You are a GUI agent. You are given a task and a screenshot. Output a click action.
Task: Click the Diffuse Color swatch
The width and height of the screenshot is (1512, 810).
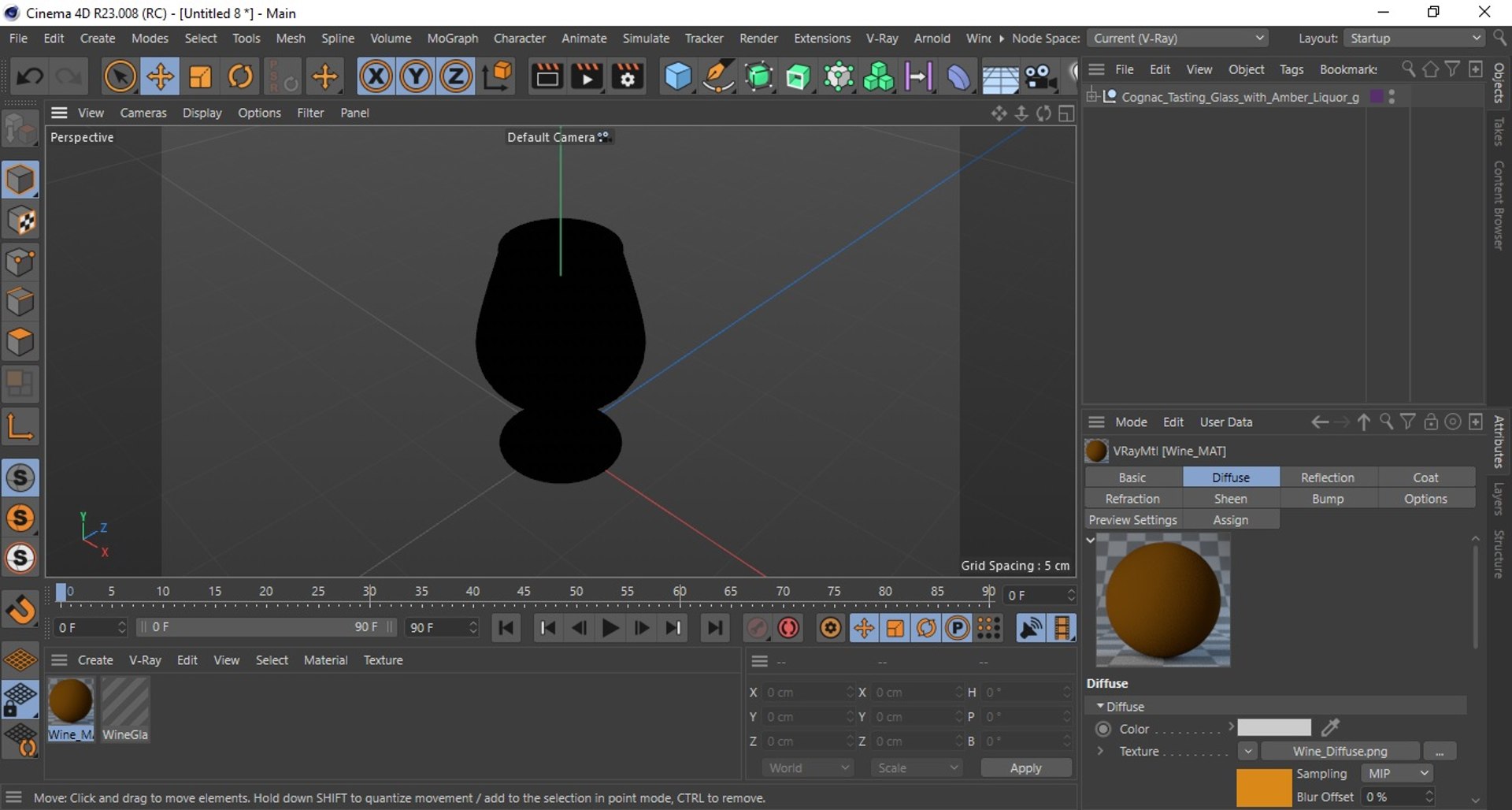click(1273, 727)
